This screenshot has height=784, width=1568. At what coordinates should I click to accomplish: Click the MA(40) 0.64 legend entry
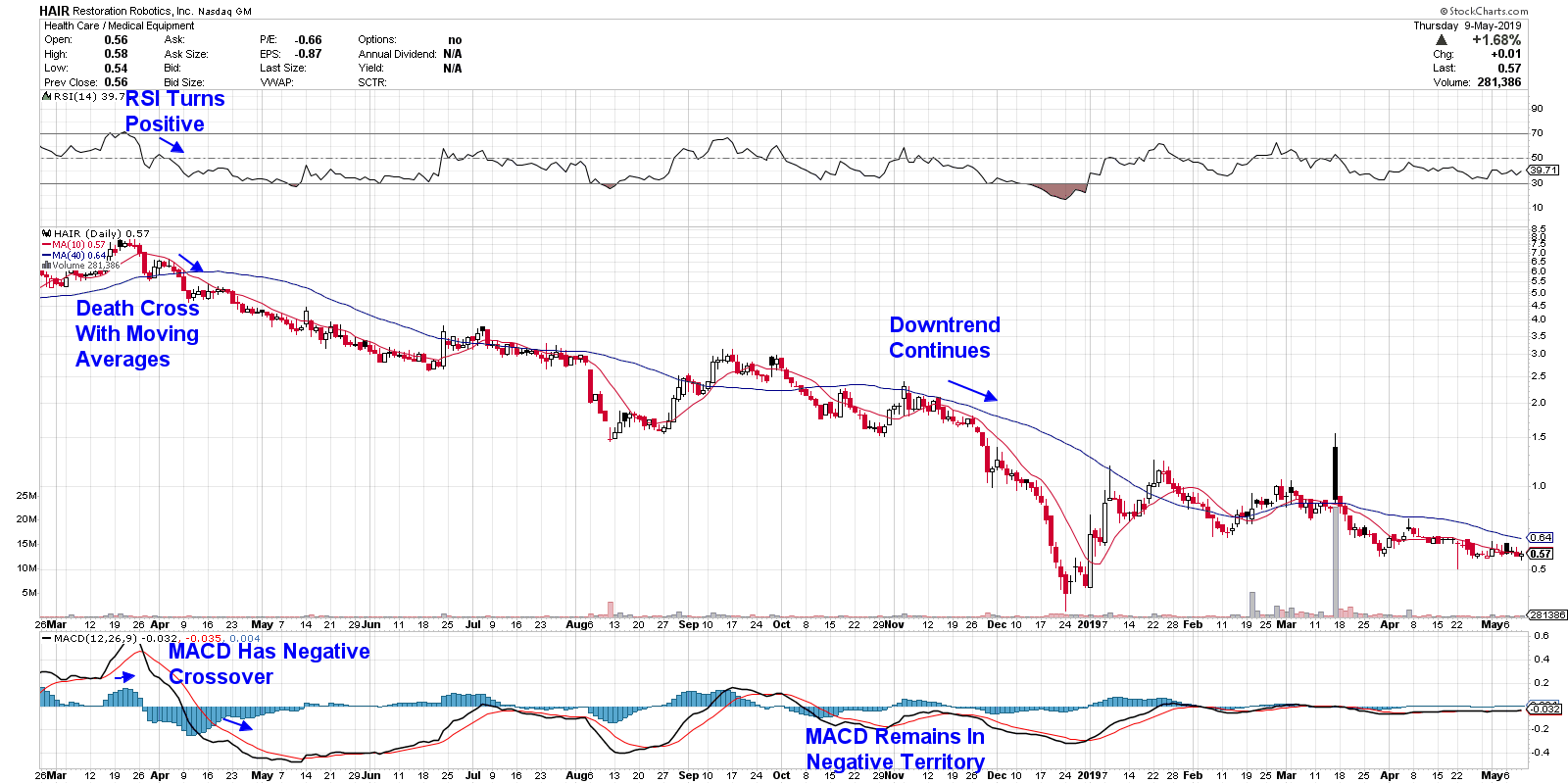[x=78, y=255]
